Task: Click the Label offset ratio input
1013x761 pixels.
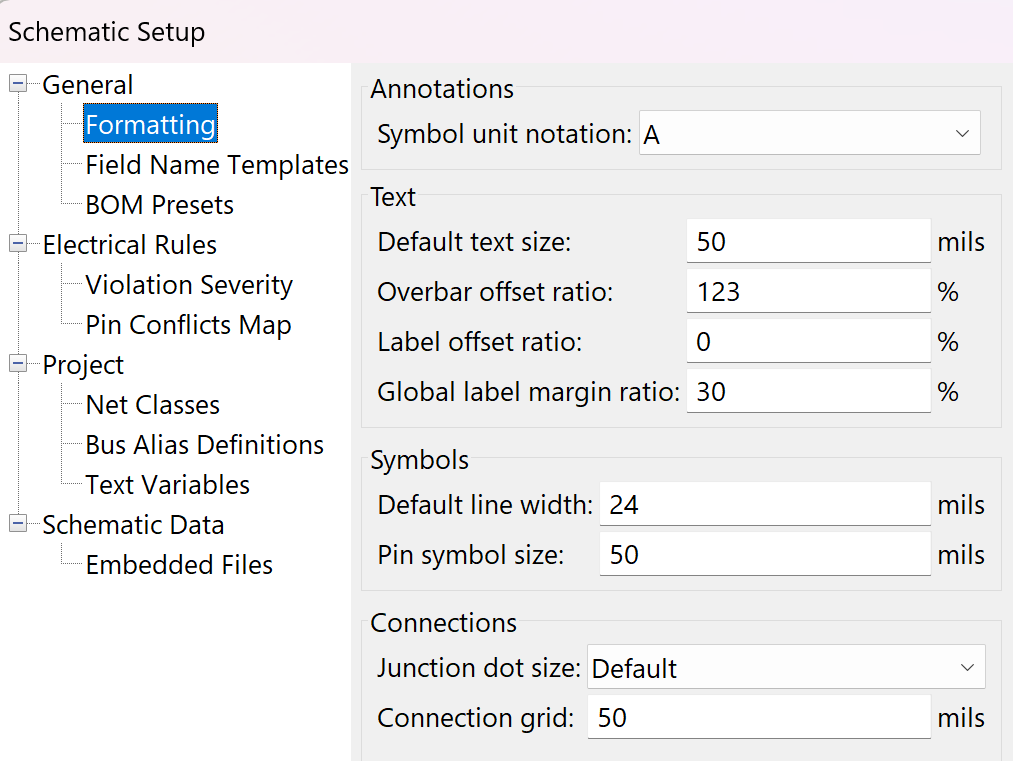Action: click(808, 342)
